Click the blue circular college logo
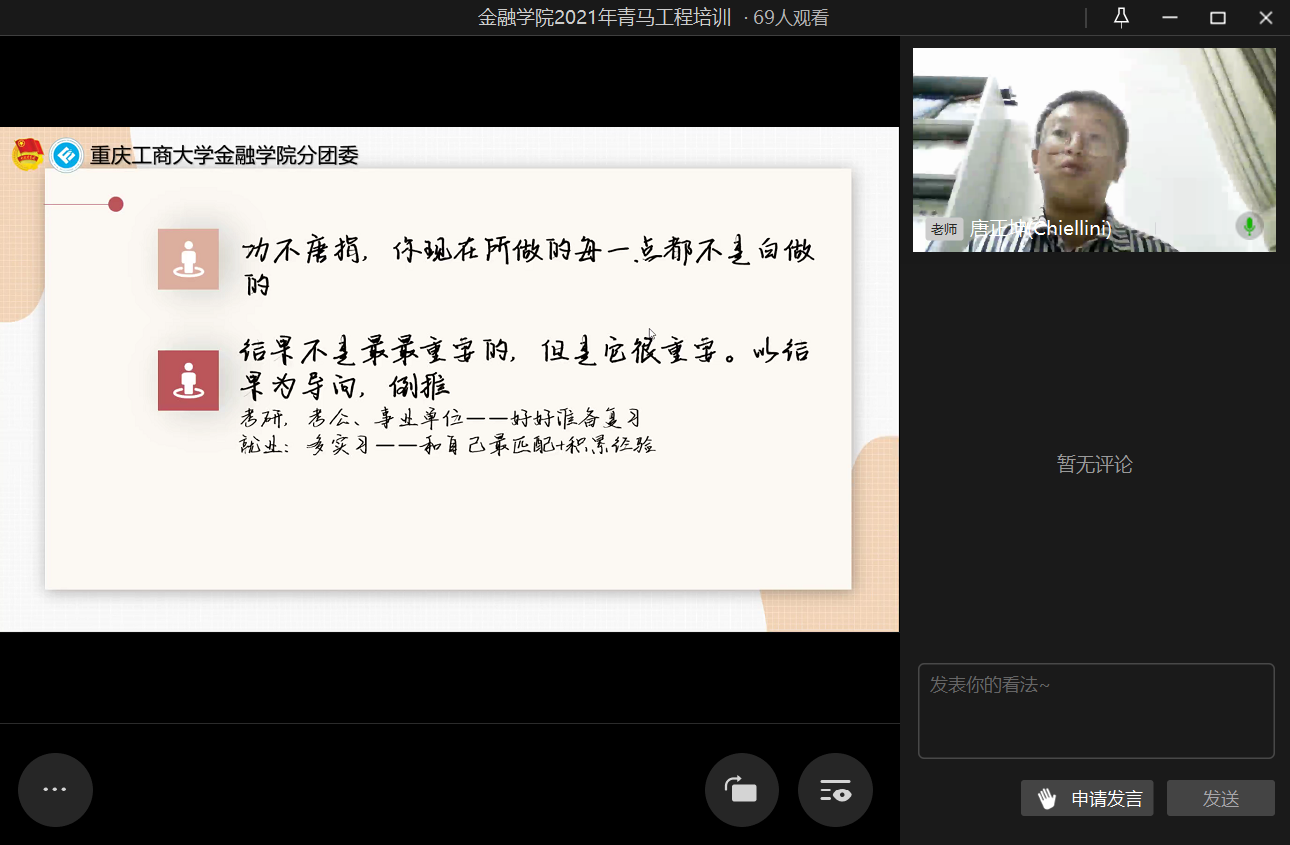 point(67,155)
